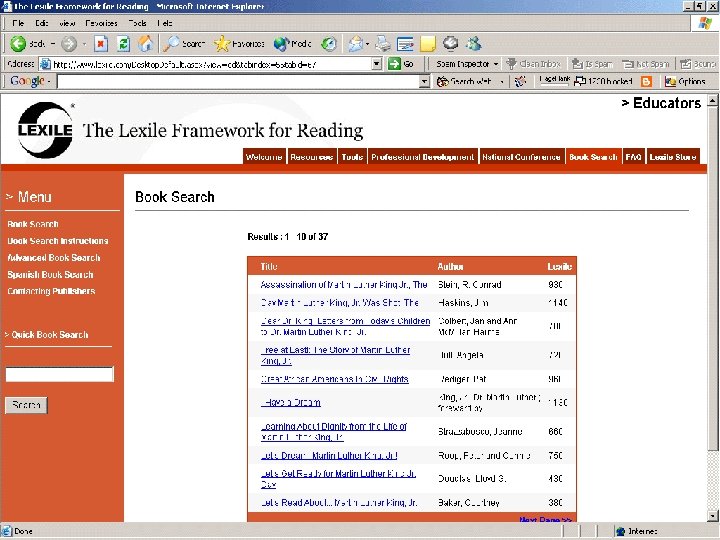Screen dimensions: 720x540
Task: Open the Mail envelope icon
Action: point(355,44)
